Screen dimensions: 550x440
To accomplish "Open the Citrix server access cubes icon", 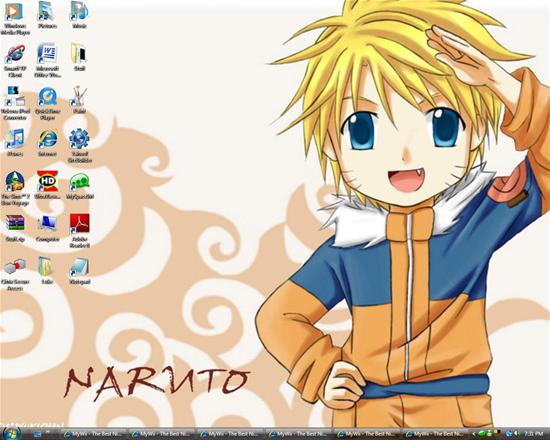I will [15, 274].
